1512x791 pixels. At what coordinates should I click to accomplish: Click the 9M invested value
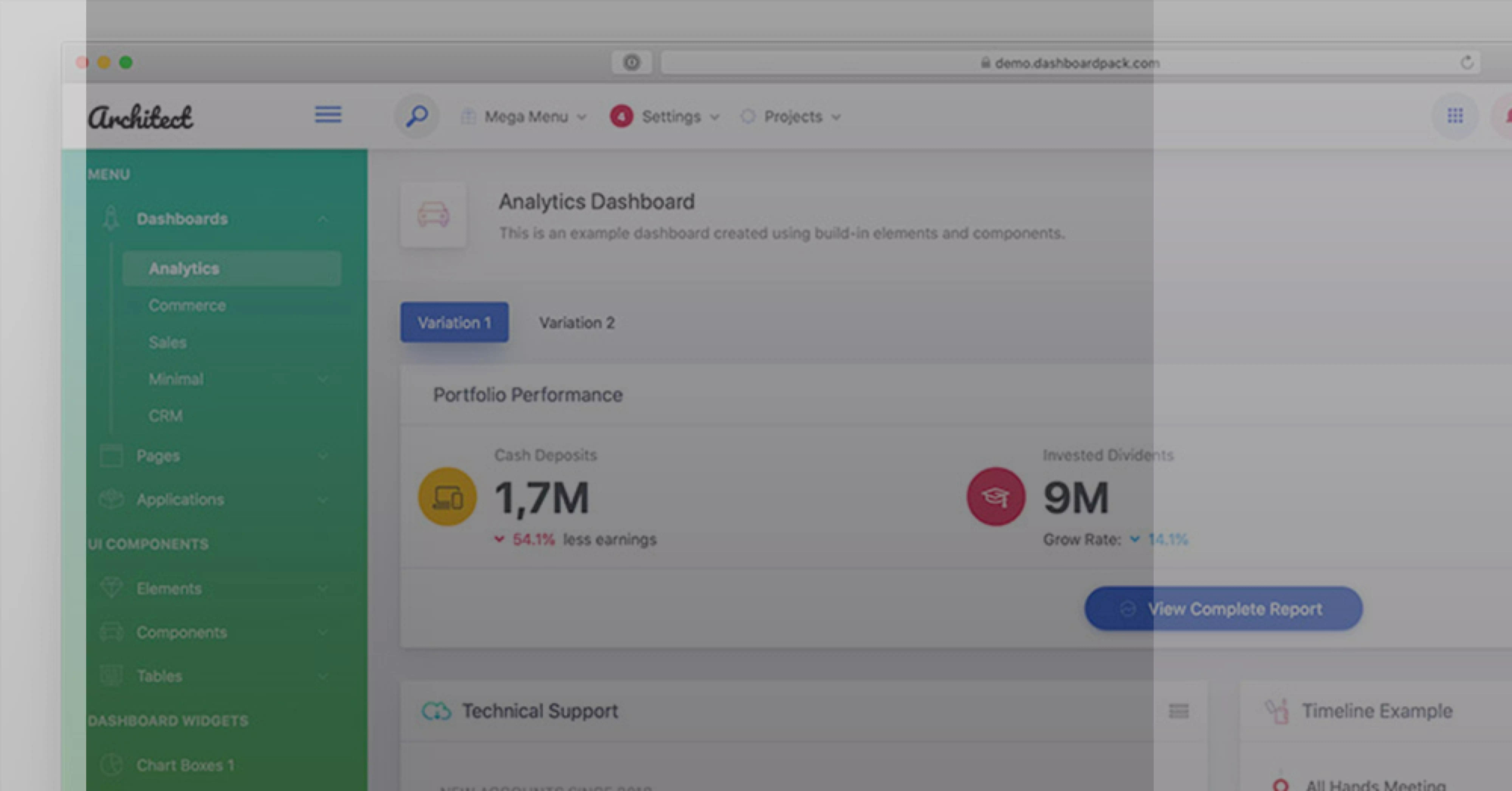1076,498
